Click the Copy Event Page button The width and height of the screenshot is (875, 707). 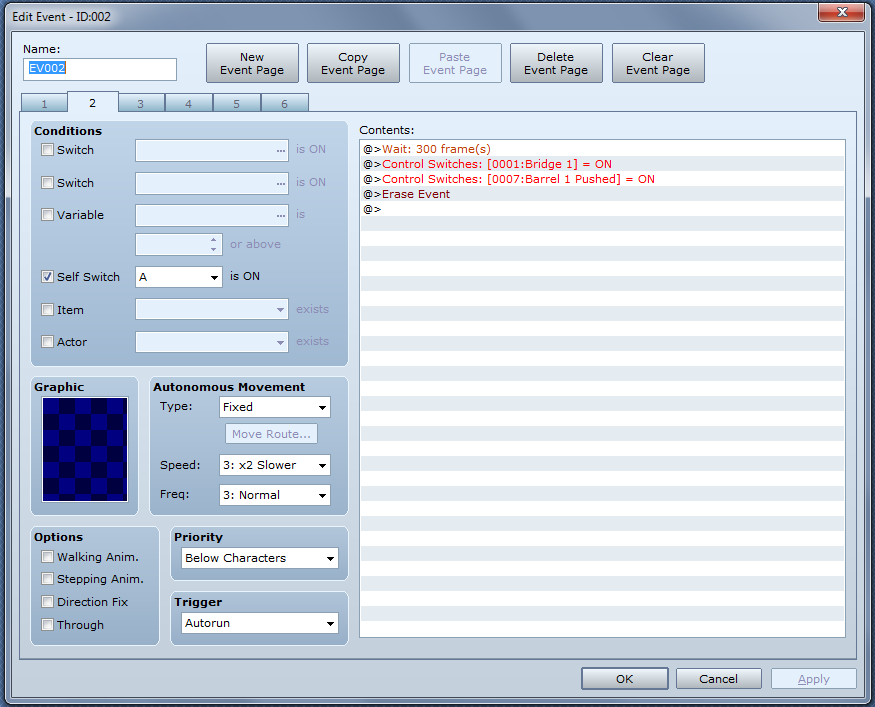353,63
